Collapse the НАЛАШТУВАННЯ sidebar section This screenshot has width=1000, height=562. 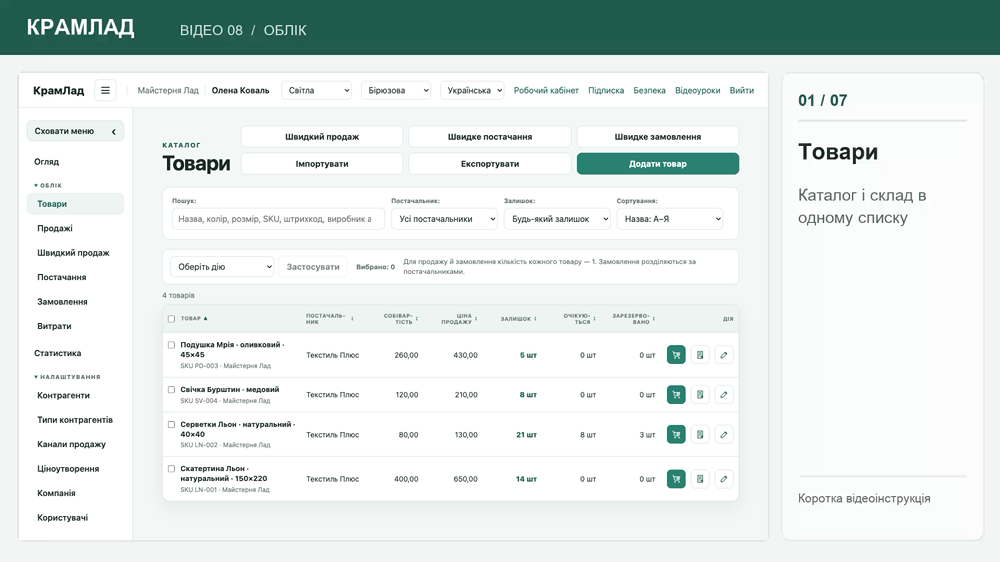pos(67,377)
